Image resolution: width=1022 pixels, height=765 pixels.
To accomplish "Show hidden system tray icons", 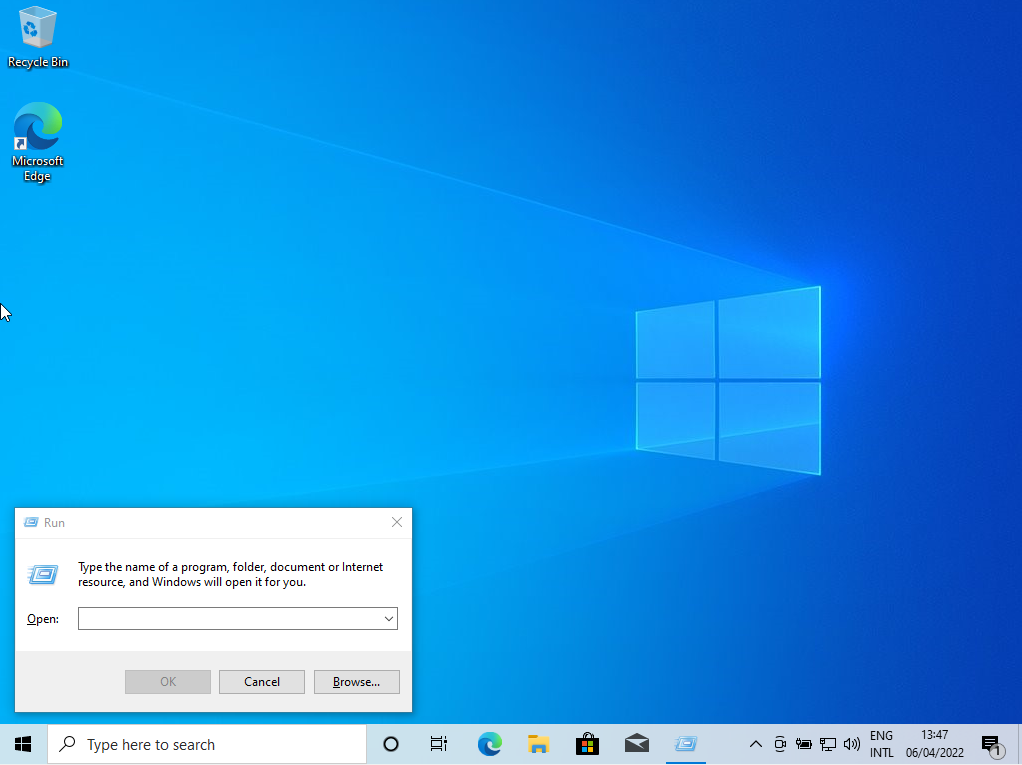I will pos(755,744).
